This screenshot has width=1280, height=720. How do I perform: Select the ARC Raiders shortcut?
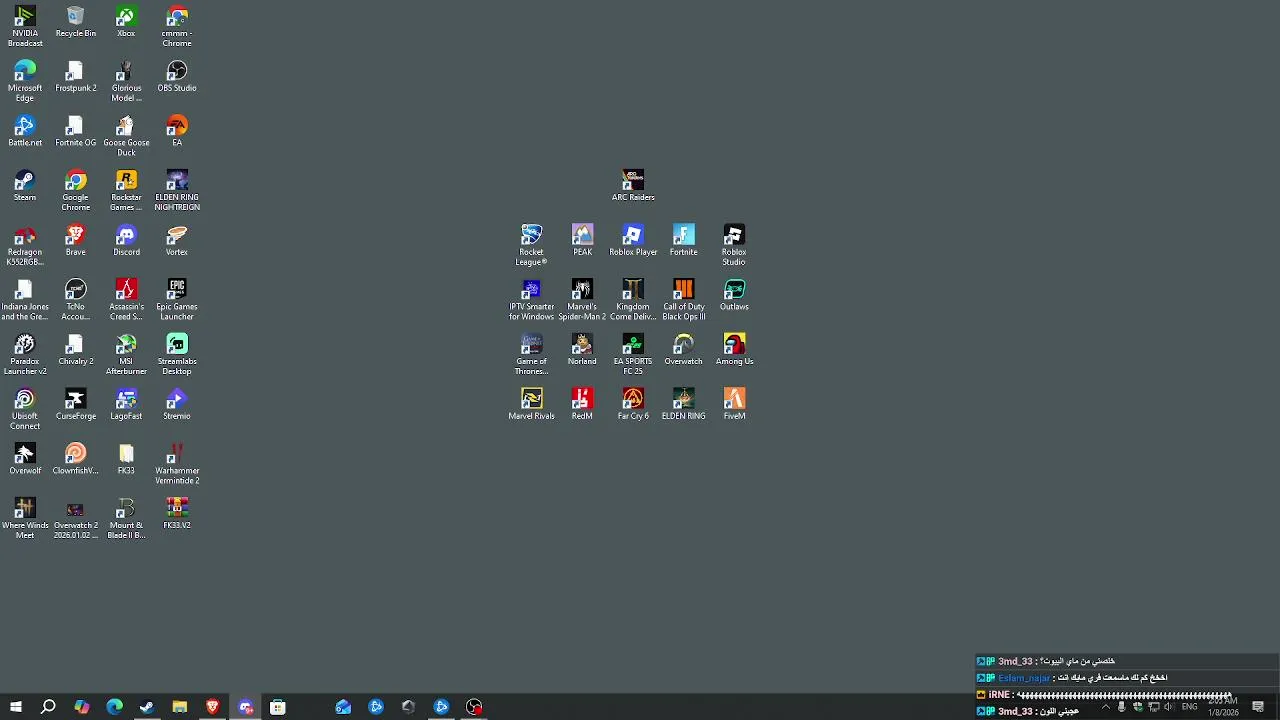tap(633, 186)
